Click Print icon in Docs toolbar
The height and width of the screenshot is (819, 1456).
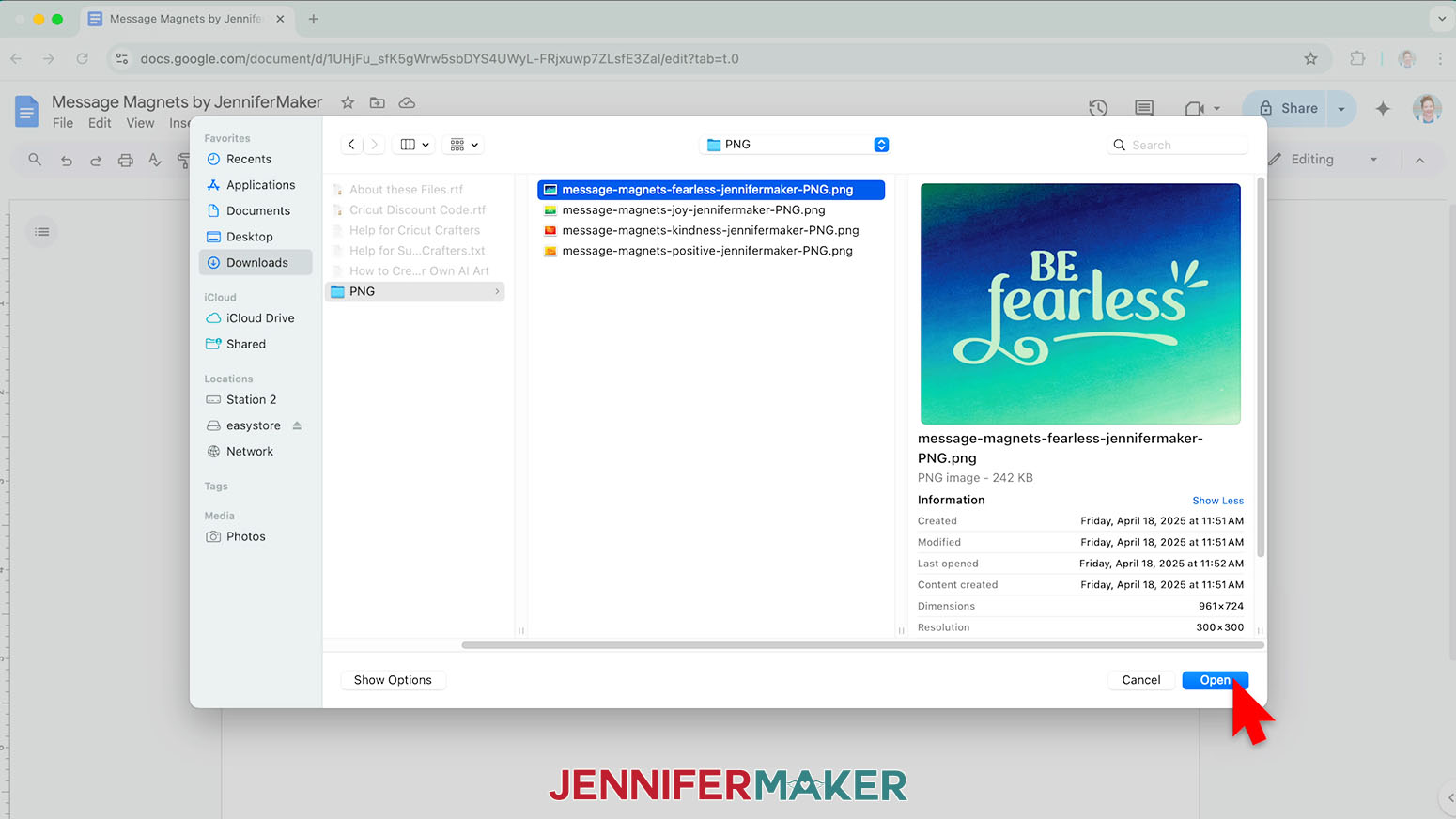click(125, 160)
